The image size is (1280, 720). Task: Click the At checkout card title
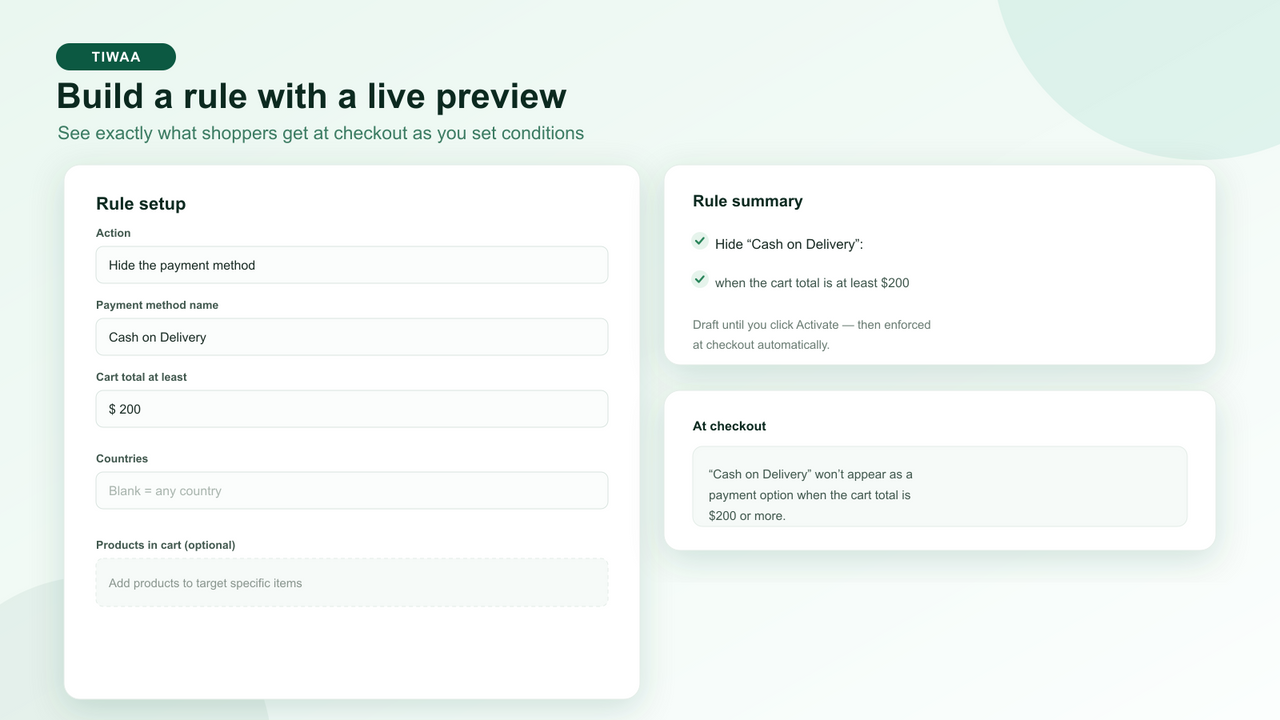[729, 426]
